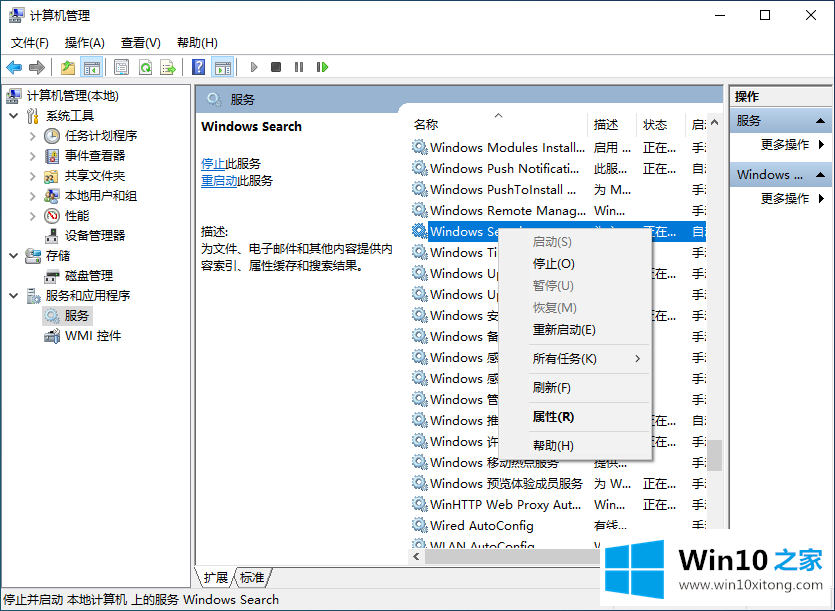This screenshot has width=835, height=611.
Task: Expand the 任务计划程序 node
Action: 32,136
